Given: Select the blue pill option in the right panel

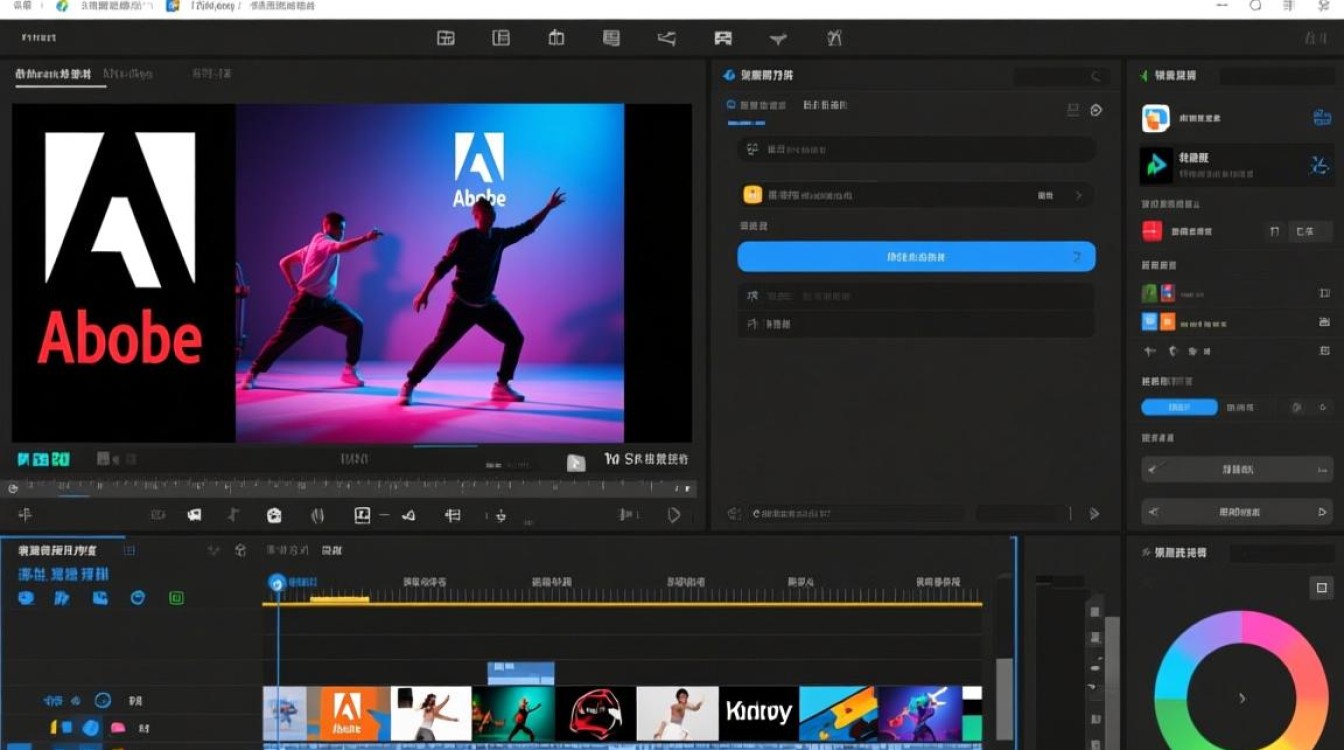Looking at the screenshot, I should [x=1180, y=408].
